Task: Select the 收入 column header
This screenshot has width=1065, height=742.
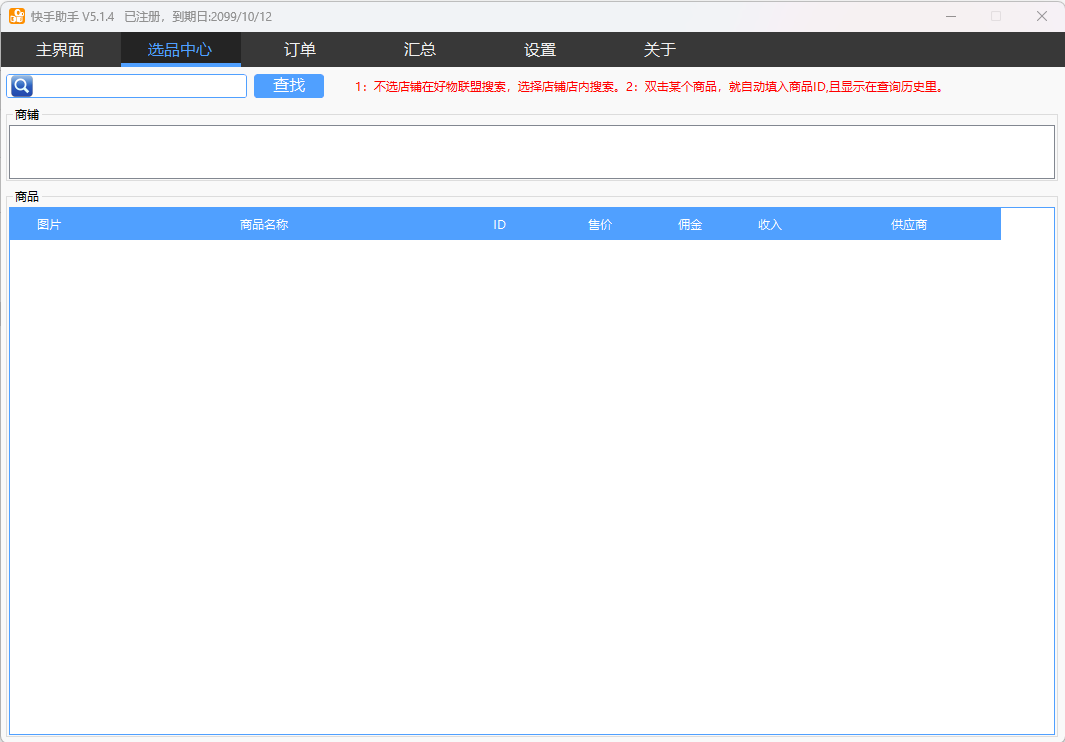Action: point(770,225)
